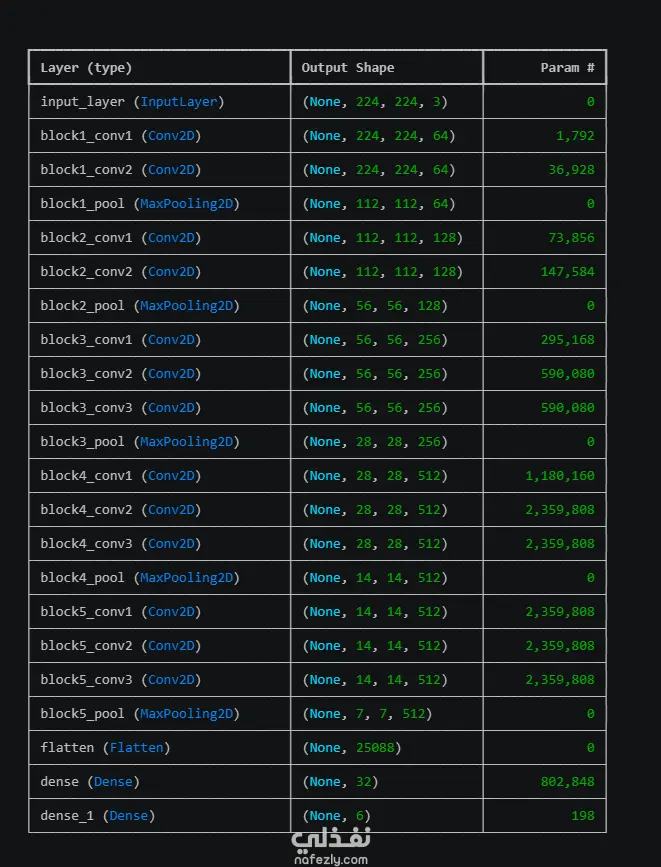
Task: Click the dense_1 Dense type text
Action: pos(129,816)
